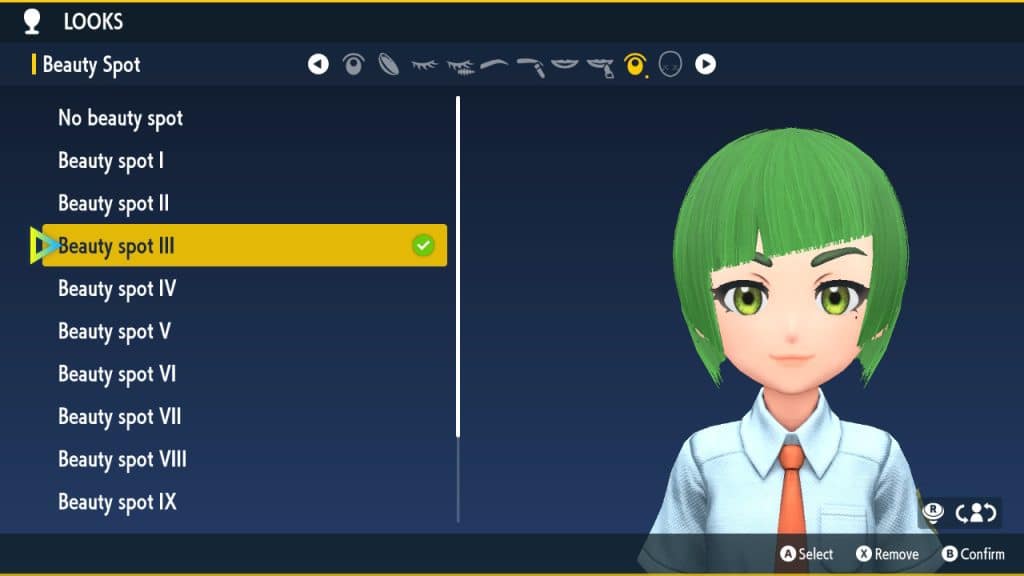Open the eyelash color category icon

click(x=460, y=65)
